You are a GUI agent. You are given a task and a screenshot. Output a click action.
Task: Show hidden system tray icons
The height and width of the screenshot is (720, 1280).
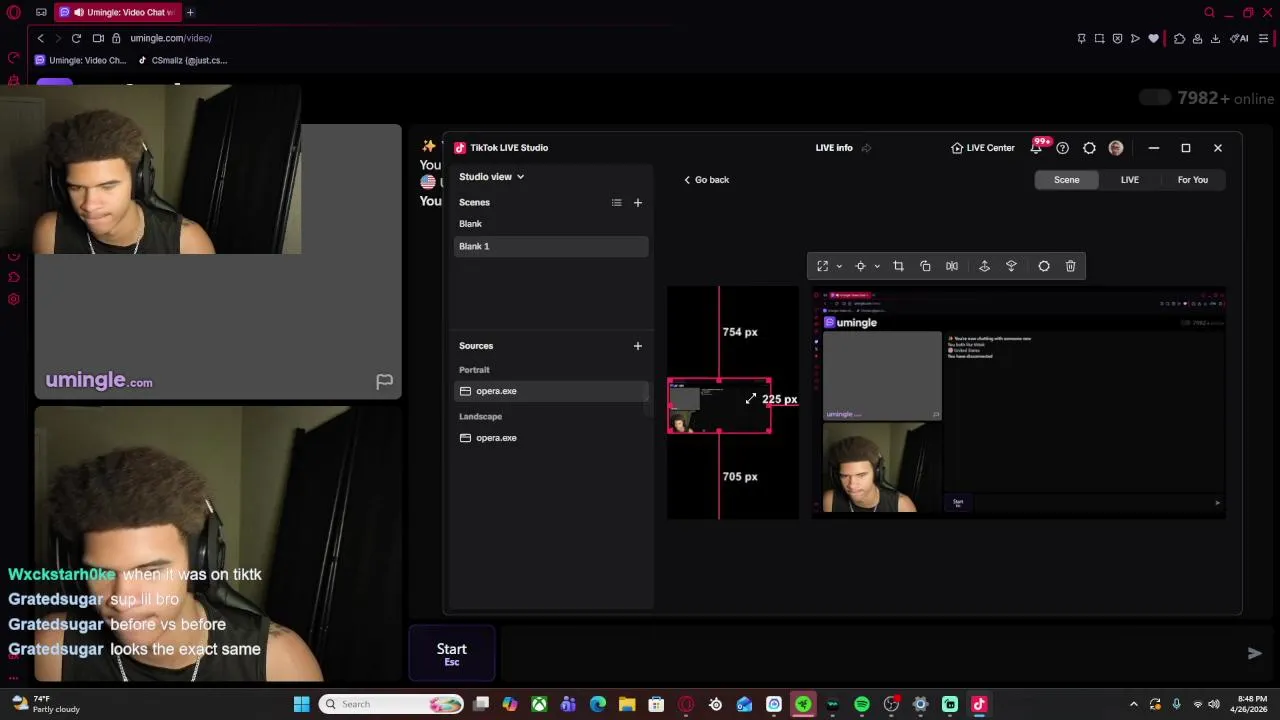click(x=1133, y=704)
